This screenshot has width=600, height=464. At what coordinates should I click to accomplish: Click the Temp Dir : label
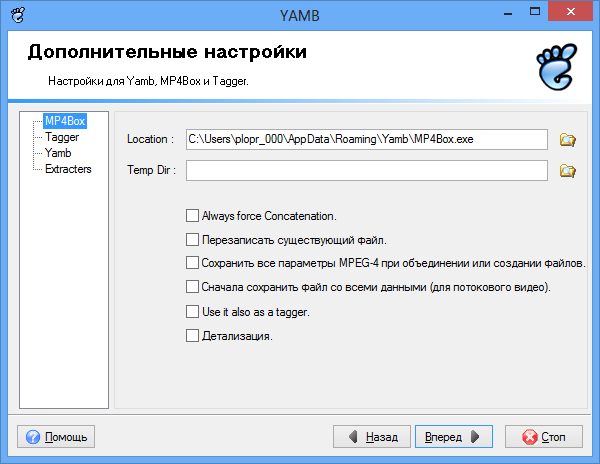coord(151,170)
